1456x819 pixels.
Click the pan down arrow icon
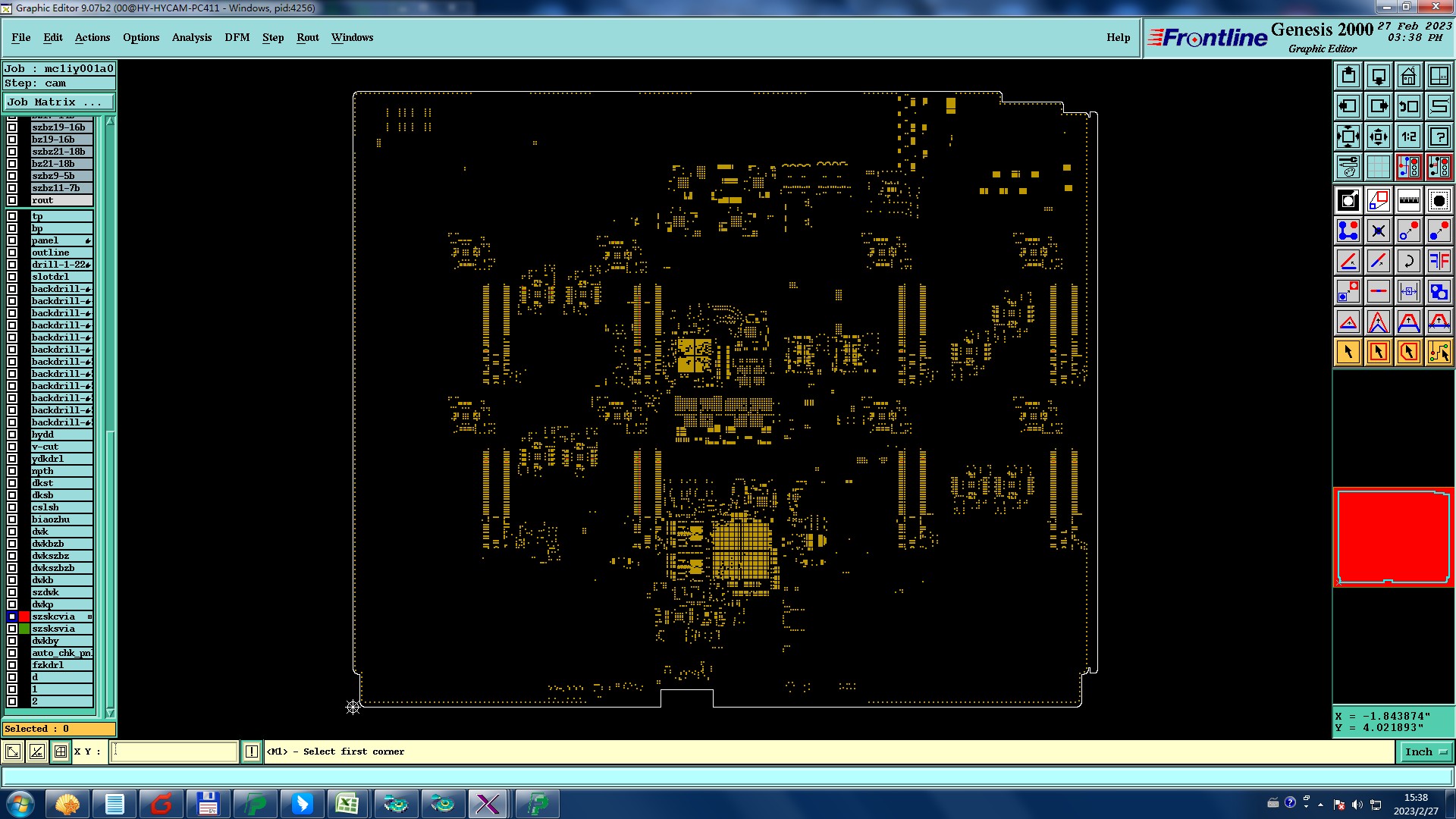[x=1379, y=76]
